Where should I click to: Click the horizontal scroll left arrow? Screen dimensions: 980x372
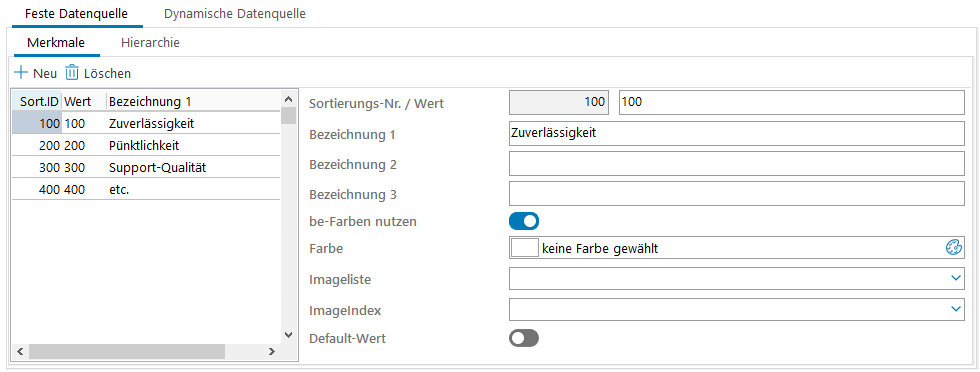pyautogui.click(x=19, y=351)
